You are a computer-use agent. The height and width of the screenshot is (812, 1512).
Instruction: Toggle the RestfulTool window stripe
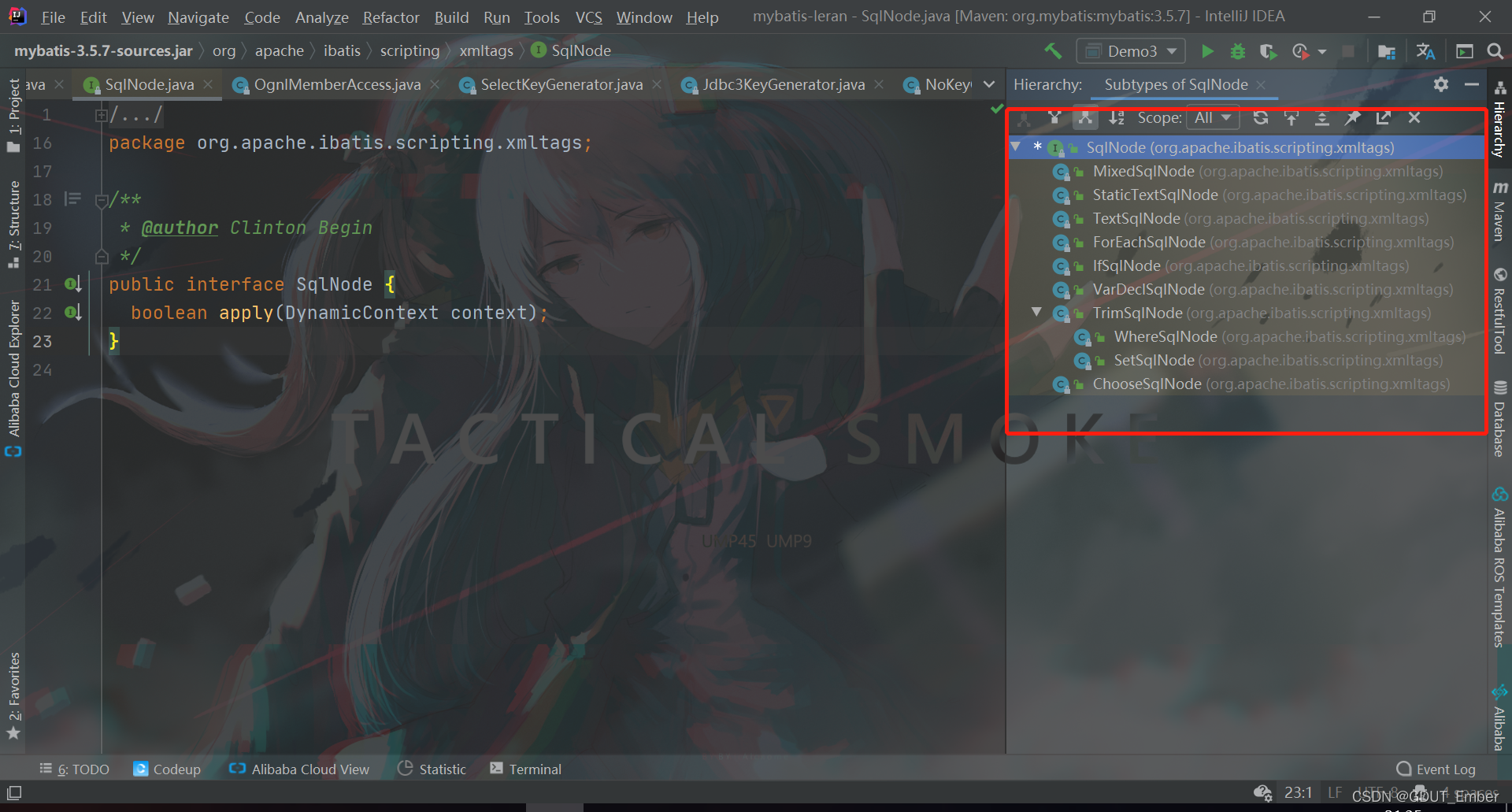pos(1500,311)
